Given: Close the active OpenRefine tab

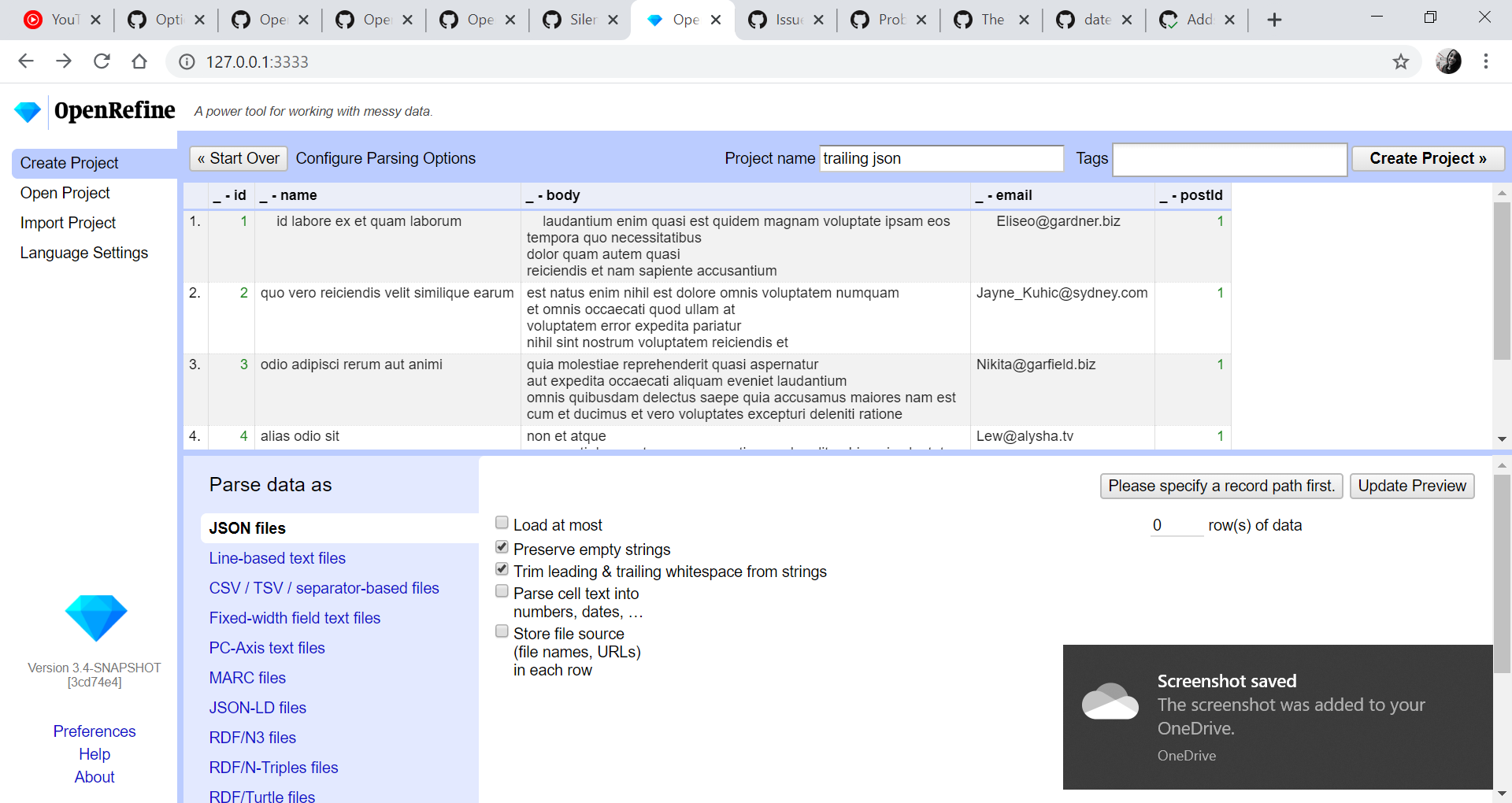Looking at the screenshot, I should pyautogui.click(x=716, y=20).
